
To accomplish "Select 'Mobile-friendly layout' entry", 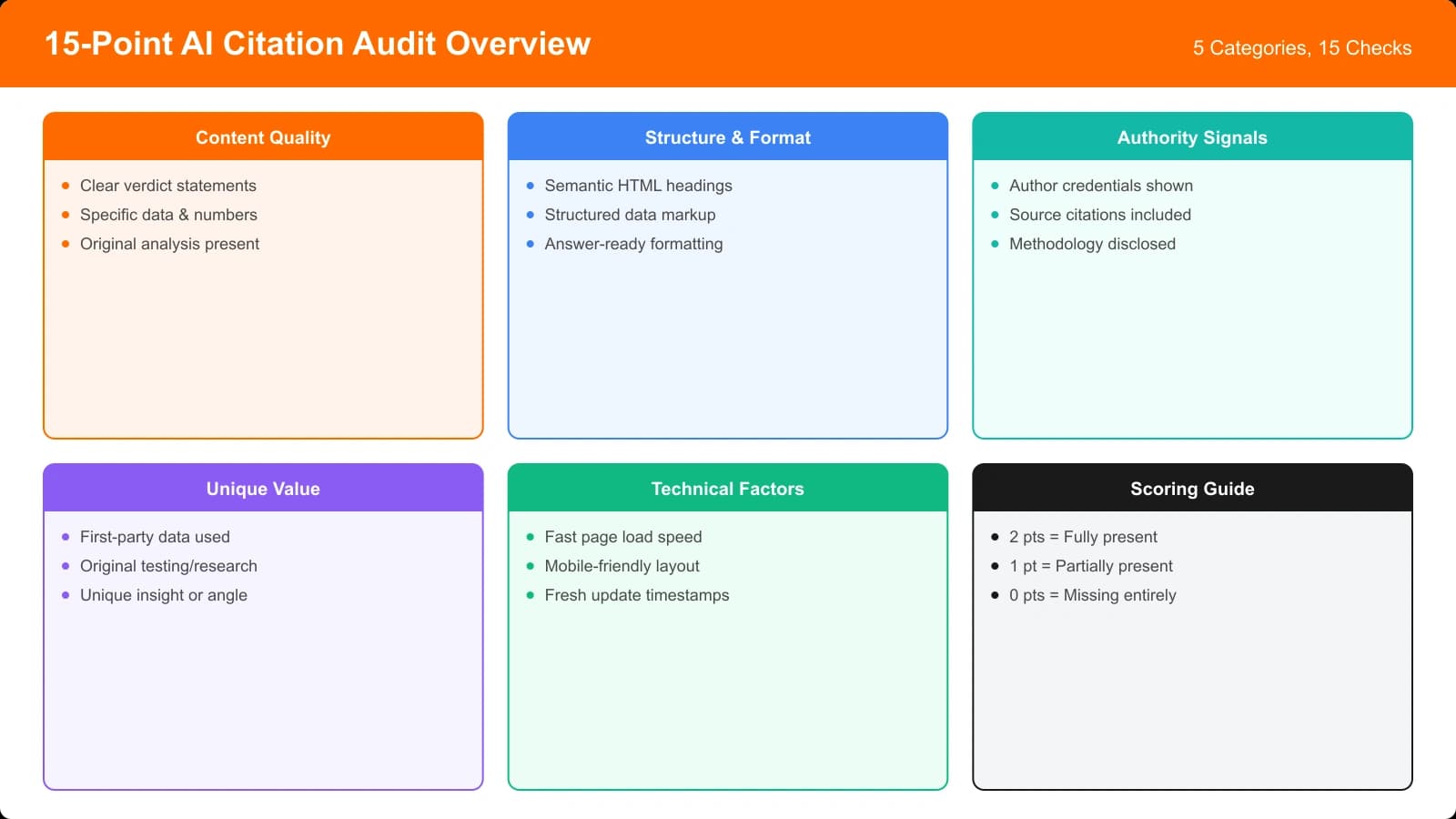I will click(622, 566).
